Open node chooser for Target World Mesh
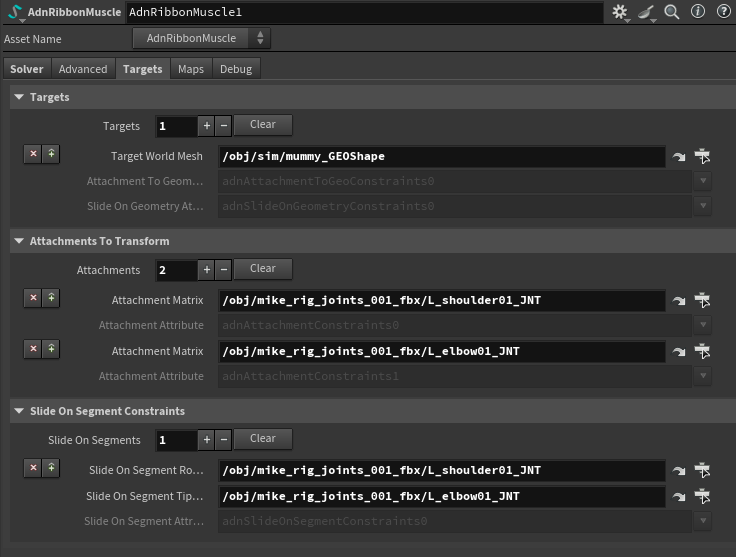 point(702,156)
